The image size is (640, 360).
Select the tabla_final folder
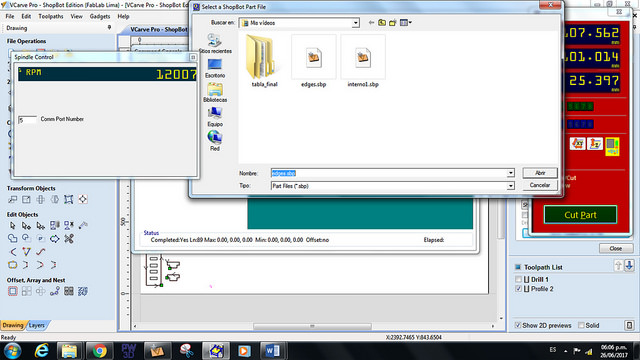[x=264, y=61]
